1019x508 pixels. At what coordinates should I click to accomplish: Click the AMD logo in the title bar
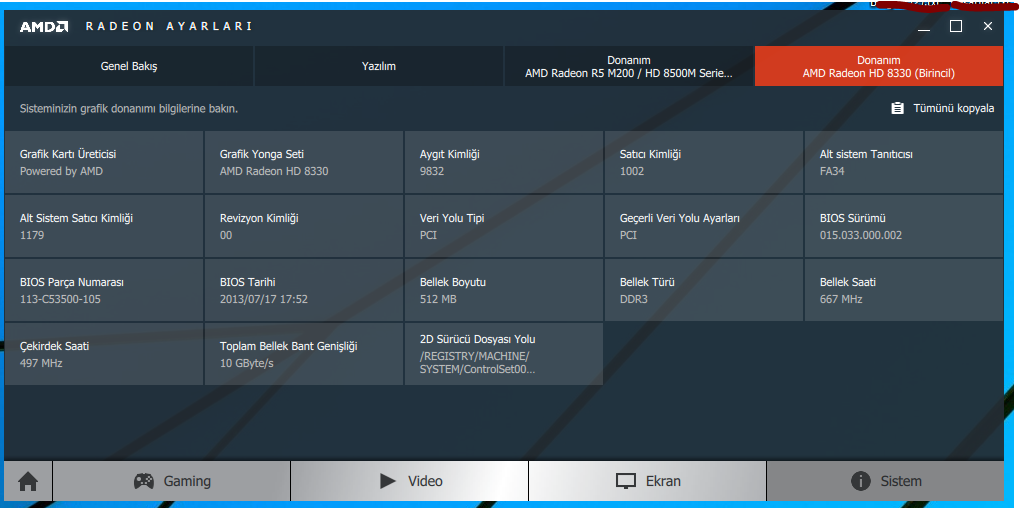[44, 27]
